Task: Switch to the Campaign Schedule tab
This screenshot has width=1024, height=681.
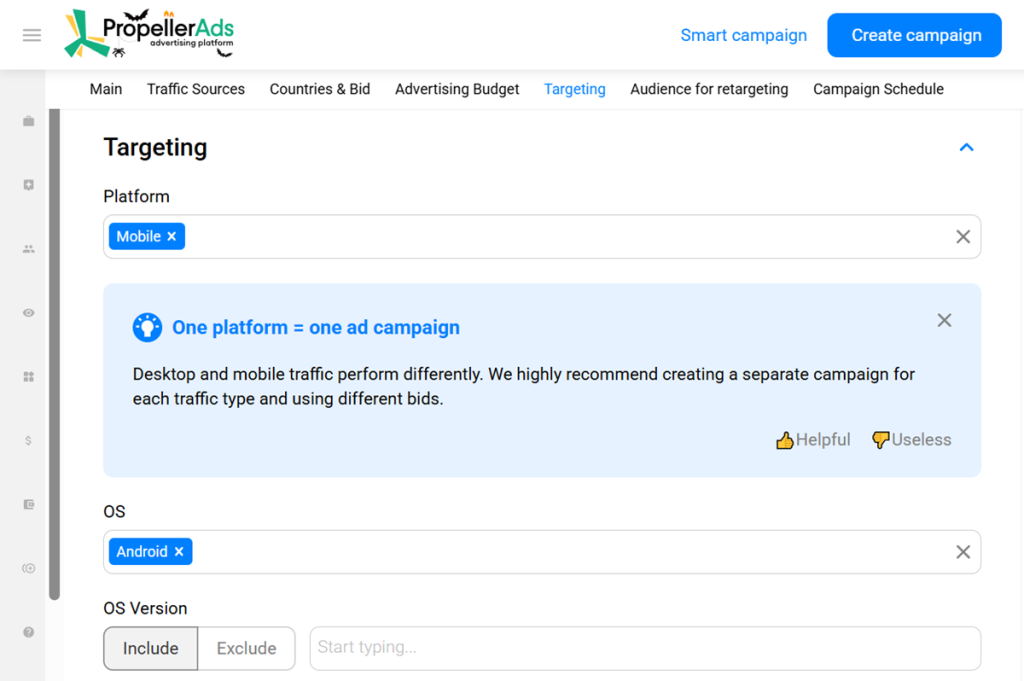Action: pos(878,89)
